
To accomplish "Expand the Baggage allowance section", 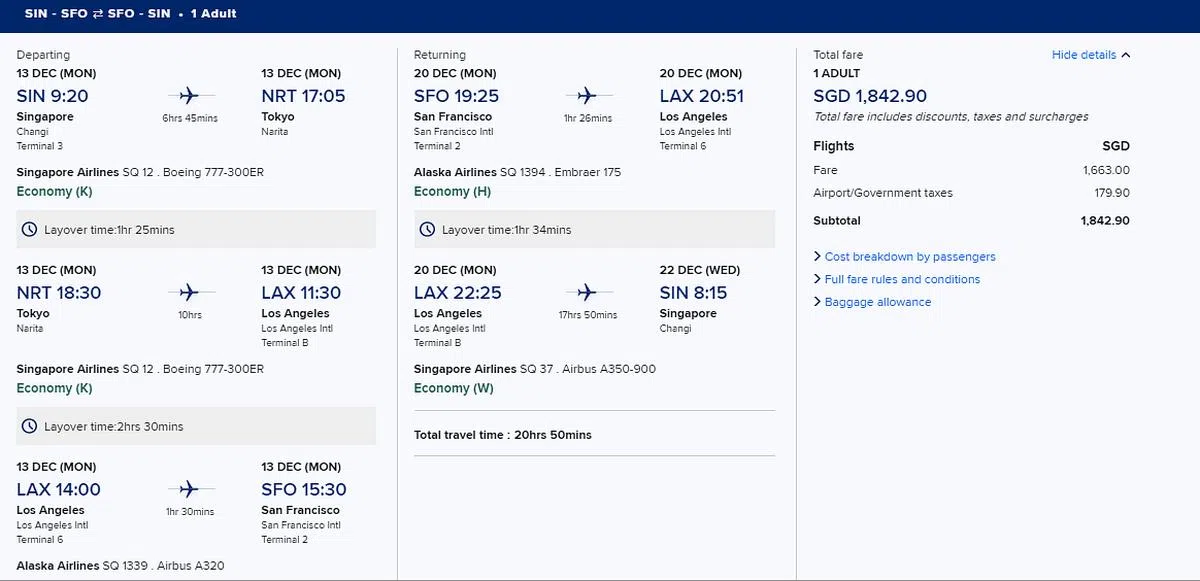I will point(877,302).
